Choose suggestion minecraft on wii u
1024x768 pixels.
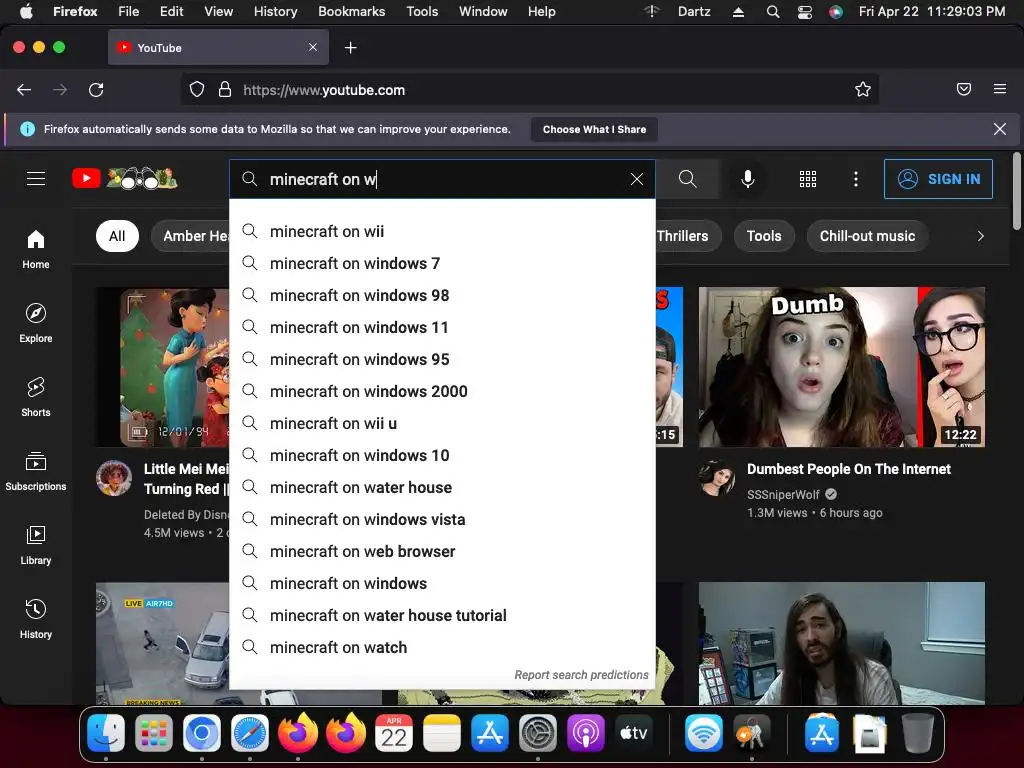[442, 423]
